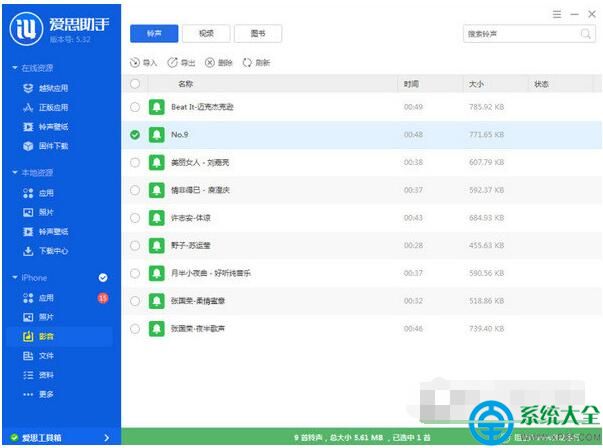Open 应用 under 本地资源 section

pyautogui.click(x=38, y=193)
